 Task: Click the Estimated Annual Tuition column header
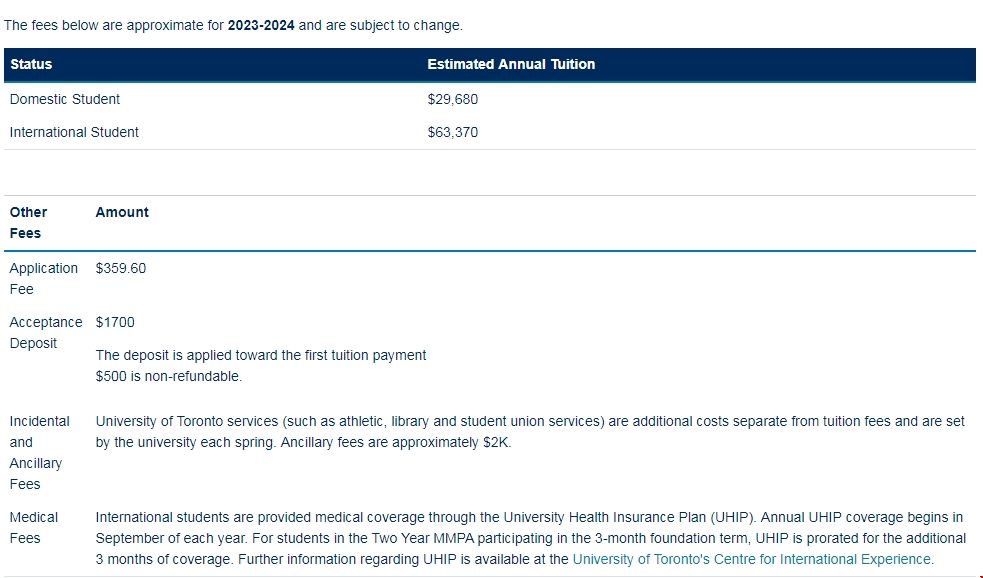511,64
